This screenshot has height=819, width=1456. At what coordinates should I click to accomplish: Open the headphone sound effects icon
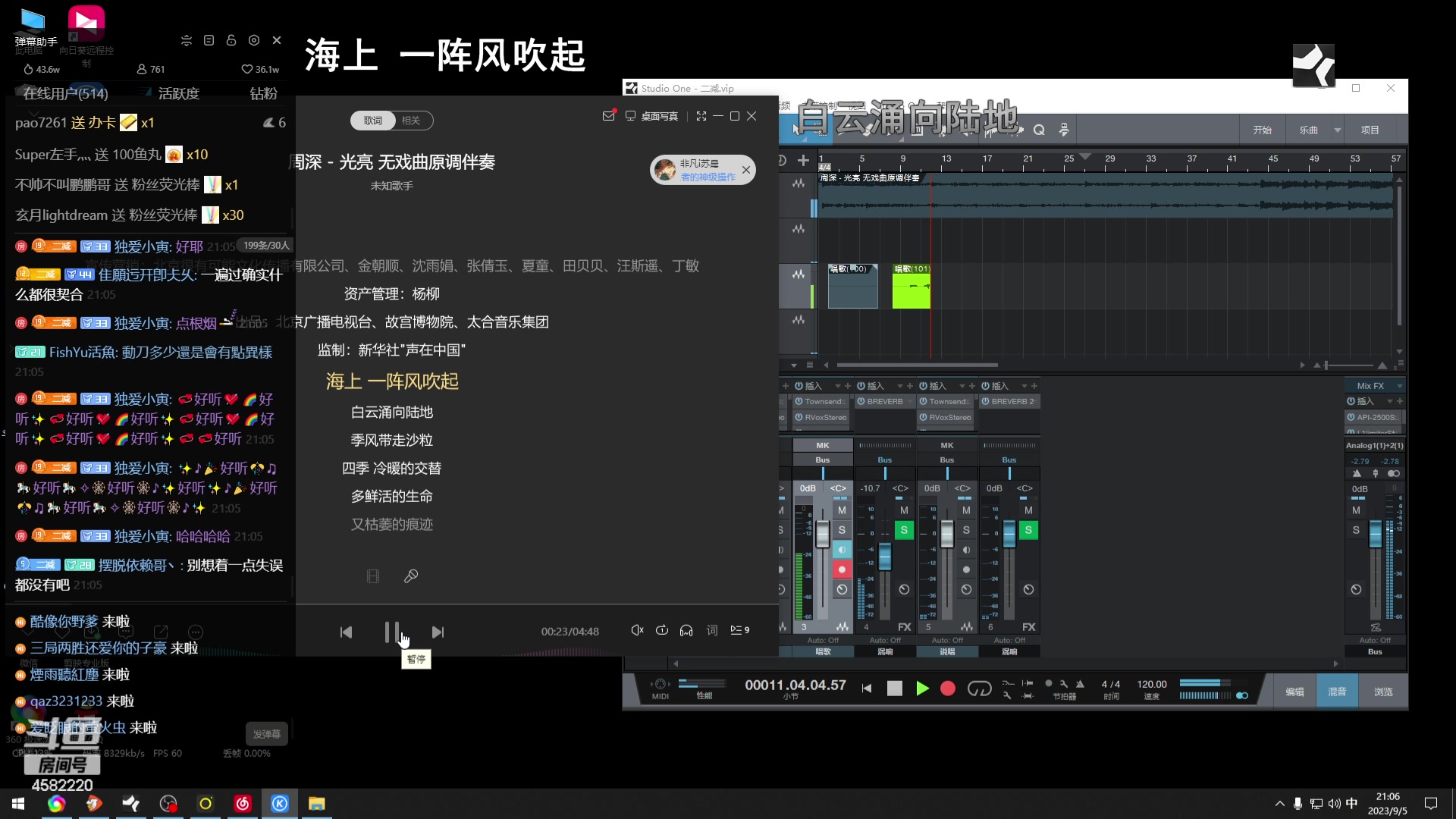pos(686,630)
